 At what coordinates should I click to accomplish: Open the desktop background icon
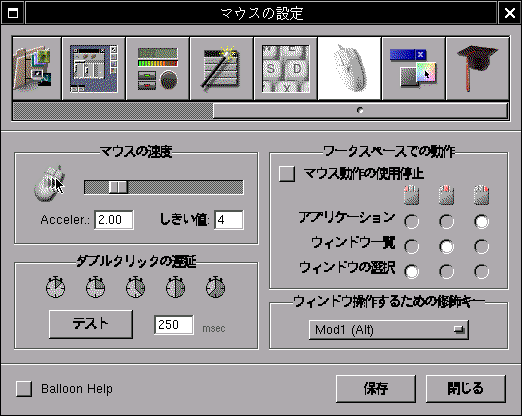tap(36, 68)
